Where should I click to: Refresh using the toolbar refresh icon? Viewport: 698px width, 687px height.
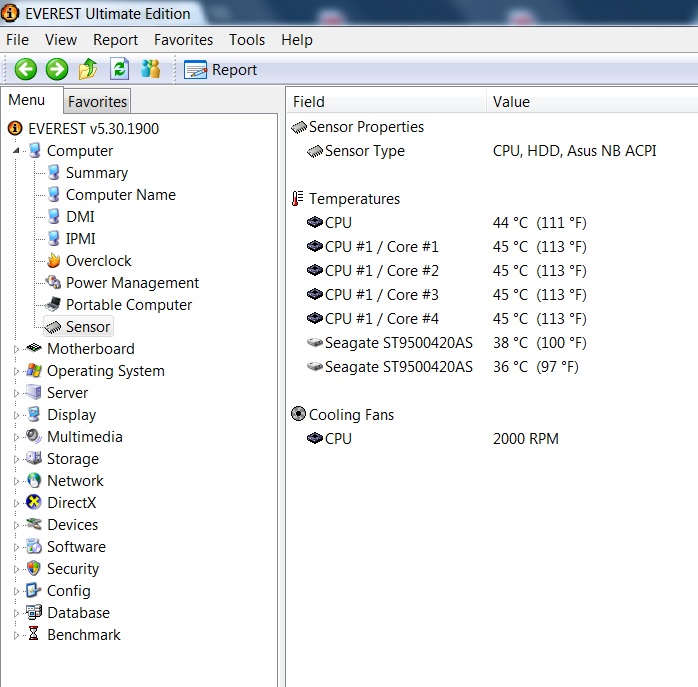point(119,69)
